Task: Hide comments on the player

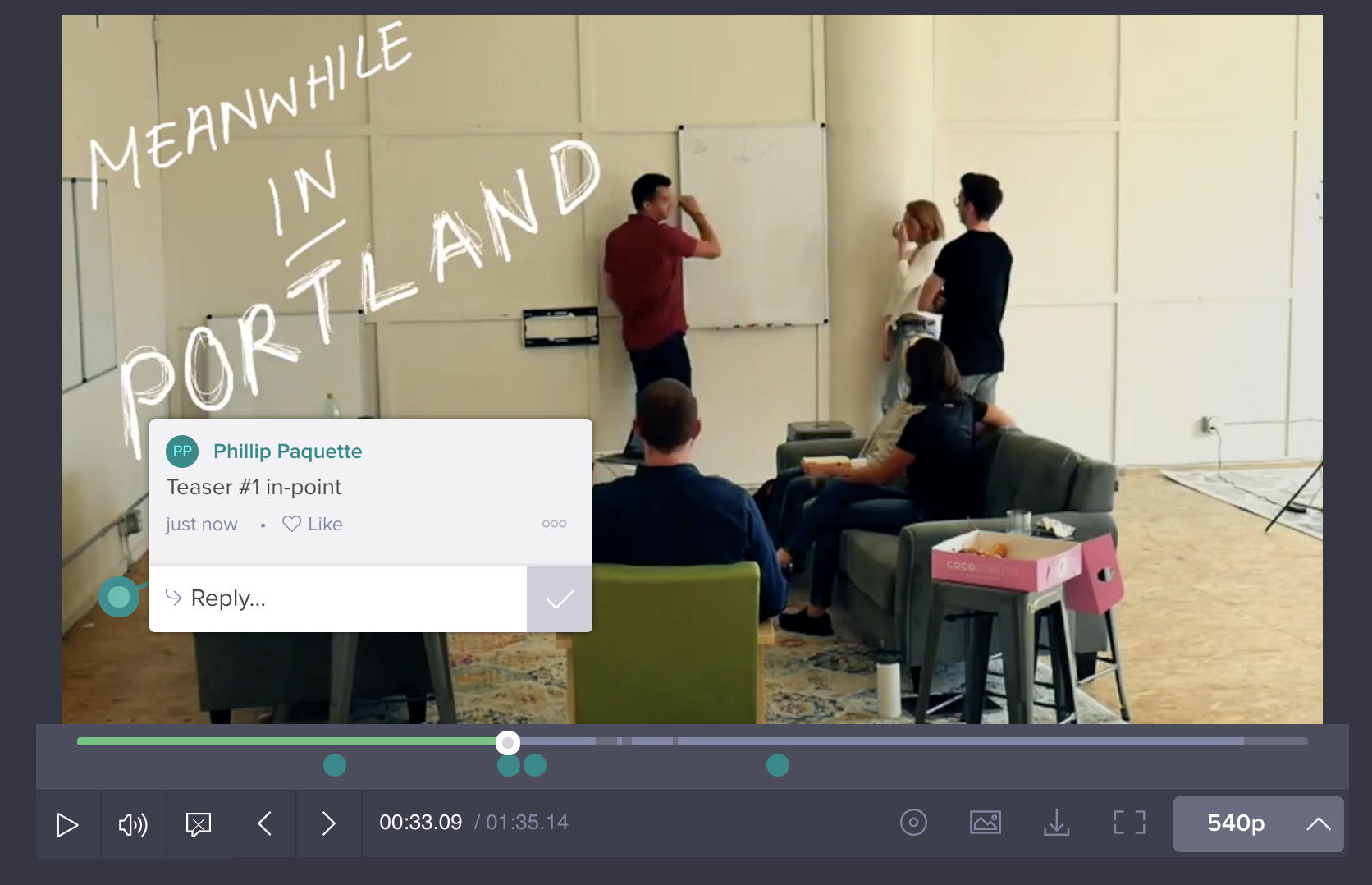Action: [x=199, y=823]
